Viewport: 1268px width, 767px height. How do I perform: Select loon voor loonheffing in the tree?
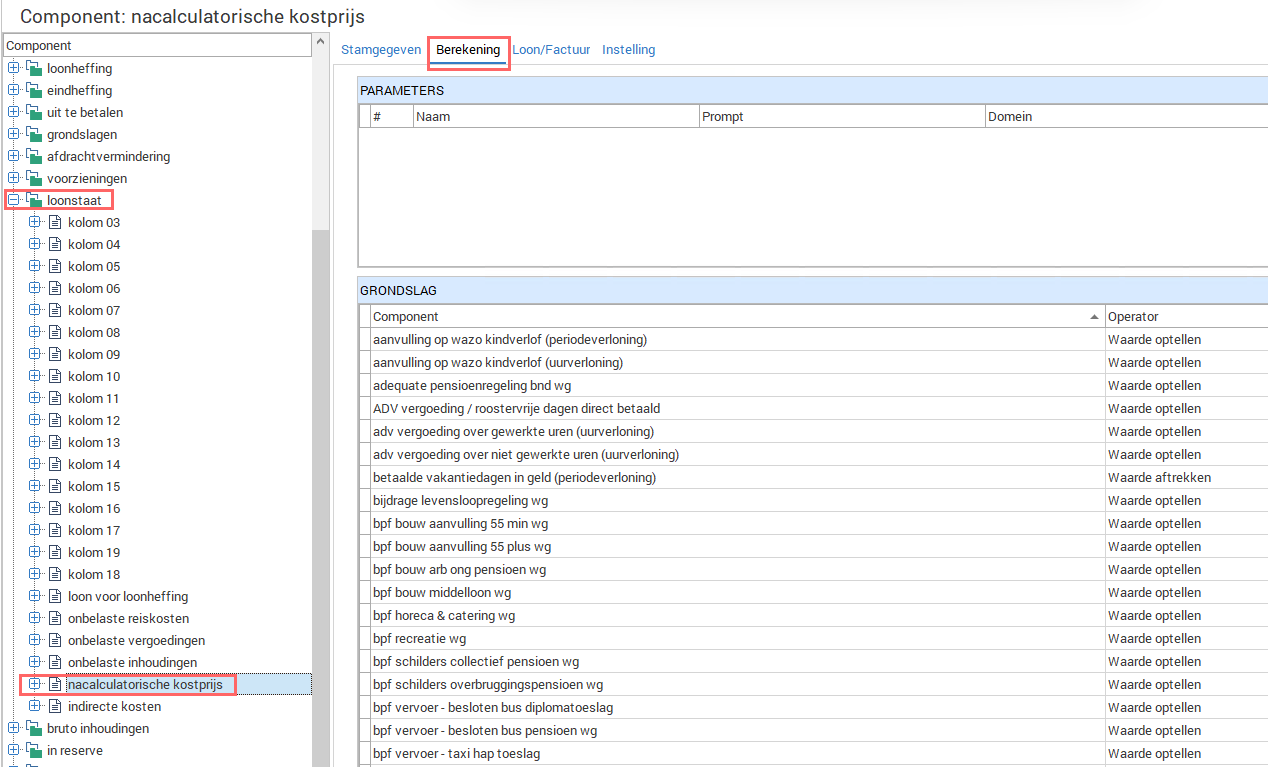128,597
